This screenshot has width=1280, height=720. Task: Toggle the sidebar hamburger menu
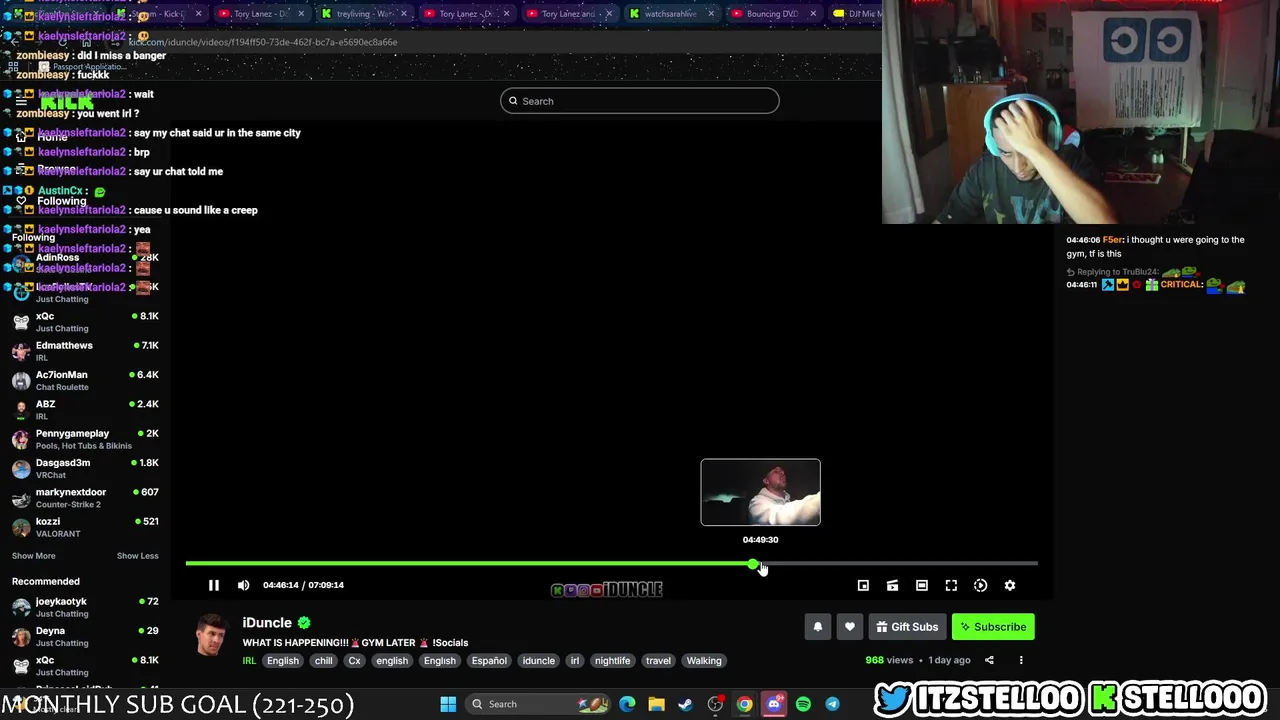pos(21,101)
